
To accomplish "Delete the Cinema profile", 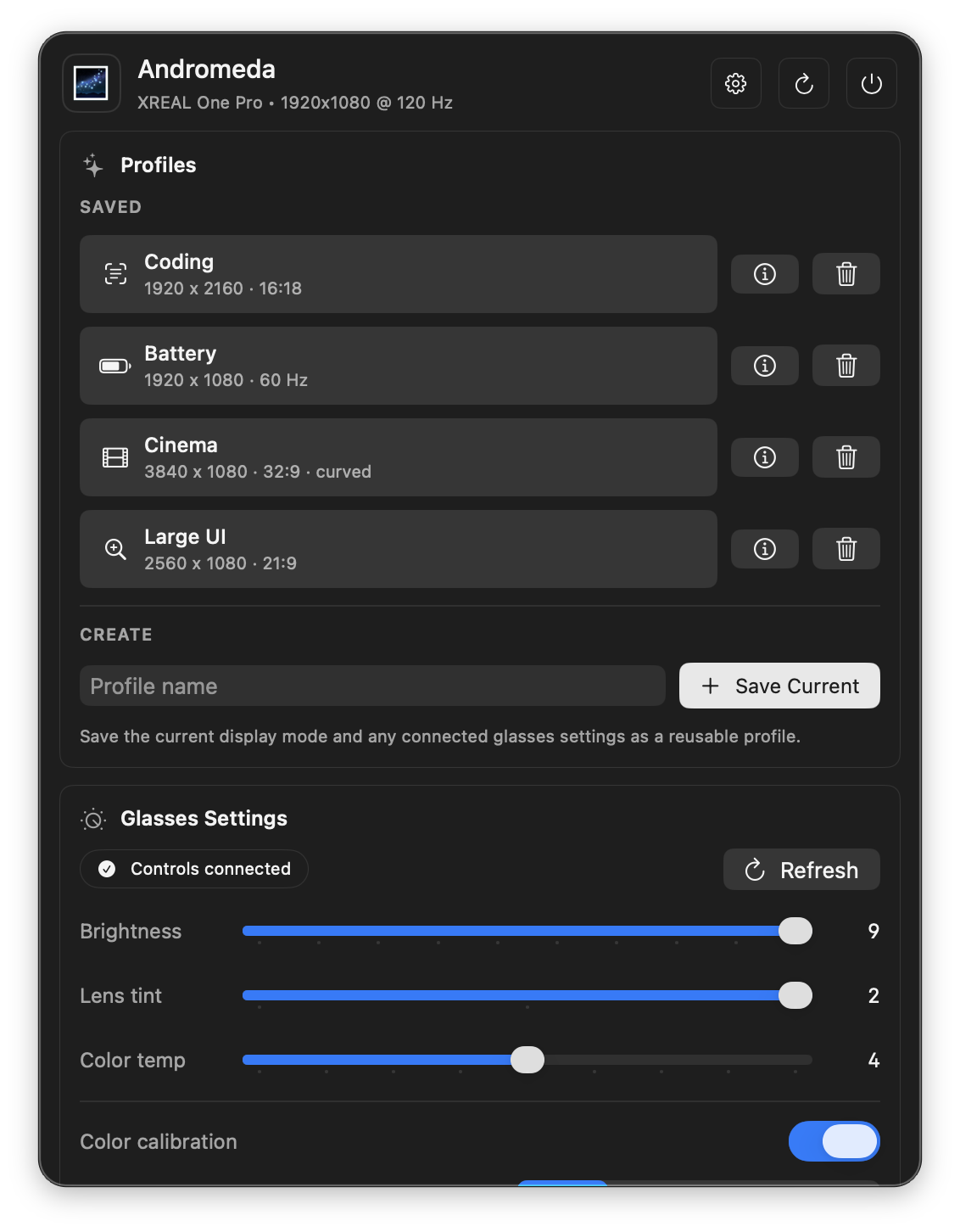I will pos(846,457).
